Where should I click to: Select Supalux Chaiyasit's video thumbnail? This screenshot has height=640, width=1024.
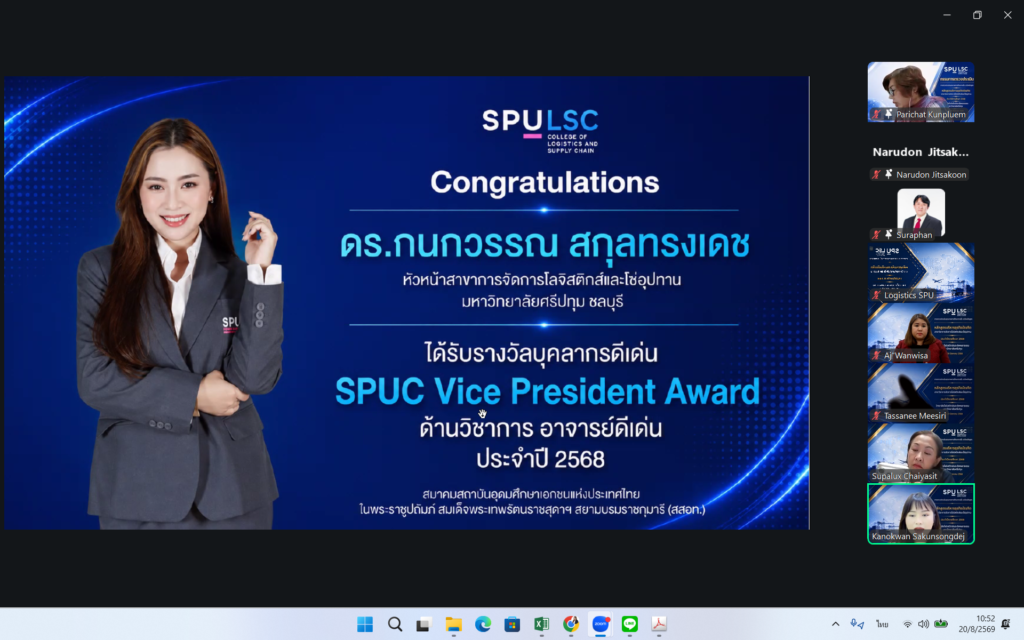pos(921,453)
